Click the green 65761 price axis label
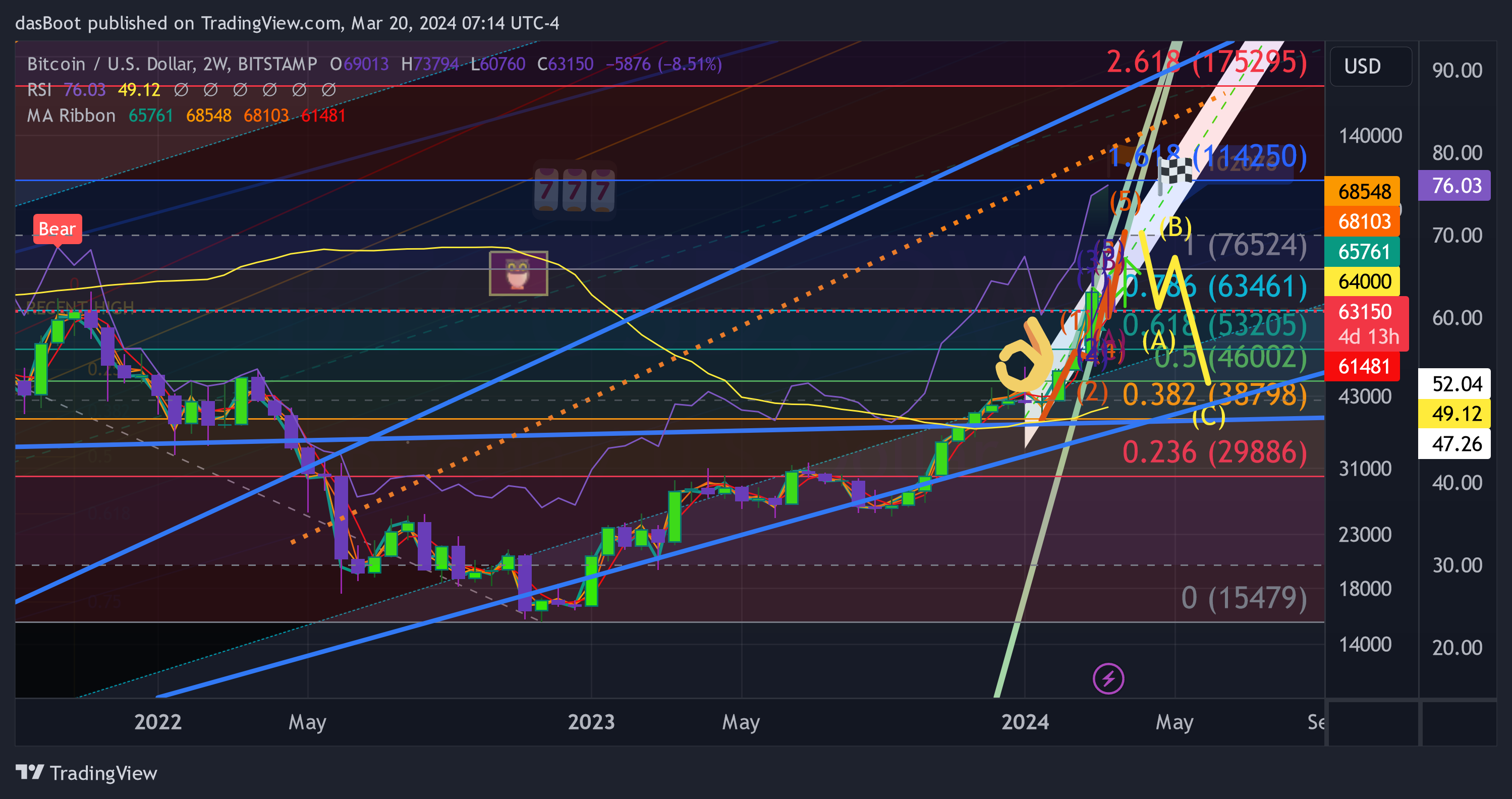 1362,251
